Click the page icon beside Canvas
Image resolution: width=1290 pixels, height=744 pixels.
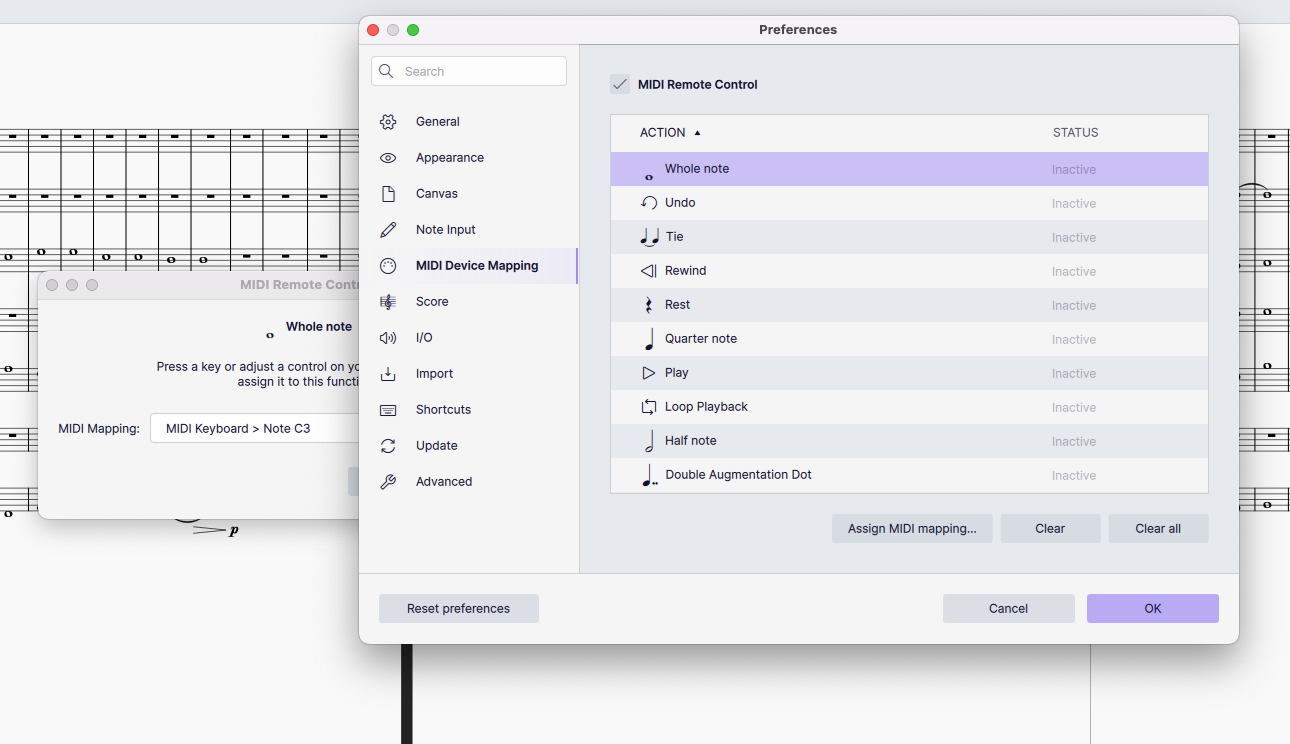click(388, 194)
